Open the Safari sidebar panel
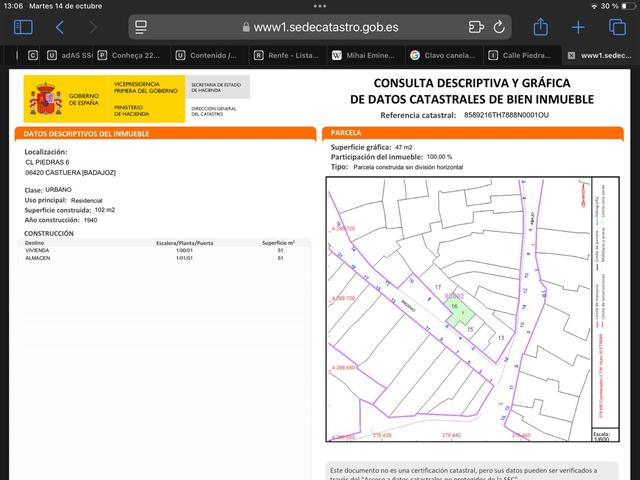The width and height of the screenshot is (640, 480). click(x=20, y=27)
